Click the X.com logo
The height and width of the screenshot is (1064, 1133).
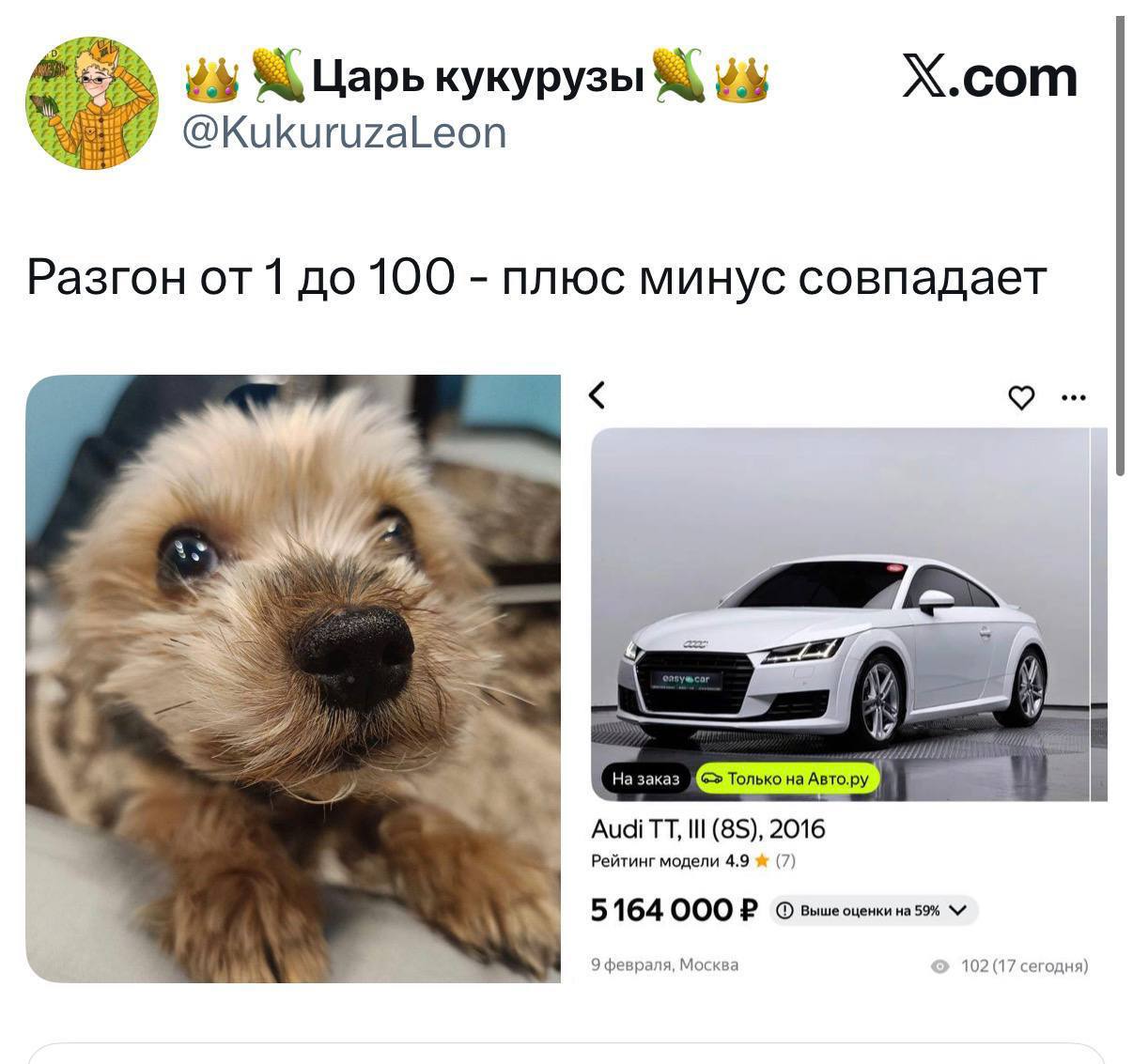point(990,77)
